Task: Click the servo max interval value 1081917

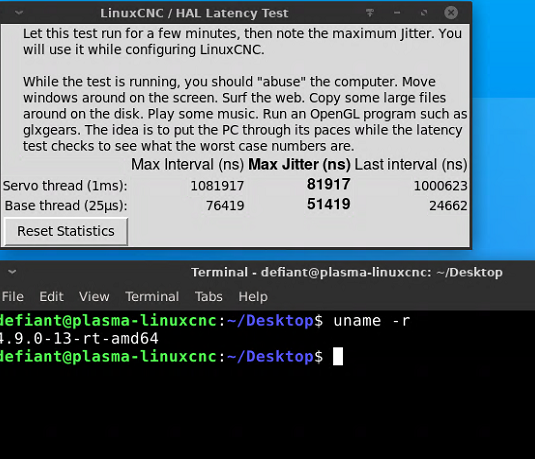Action: (217, 186)
